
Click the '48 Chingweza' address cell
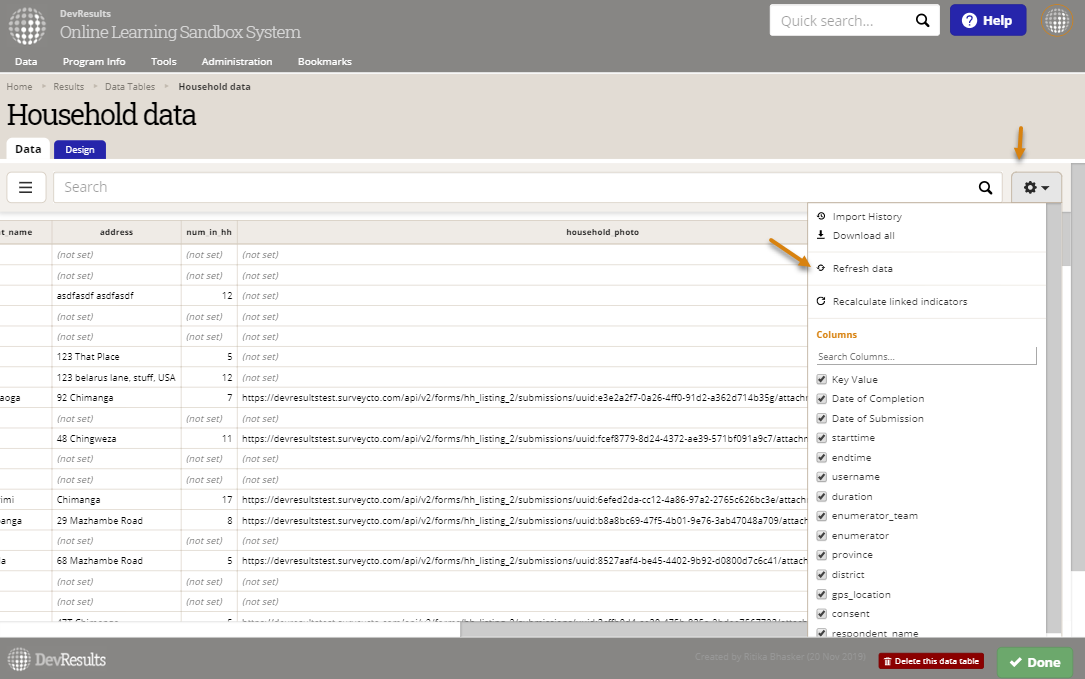click(116, 439)
